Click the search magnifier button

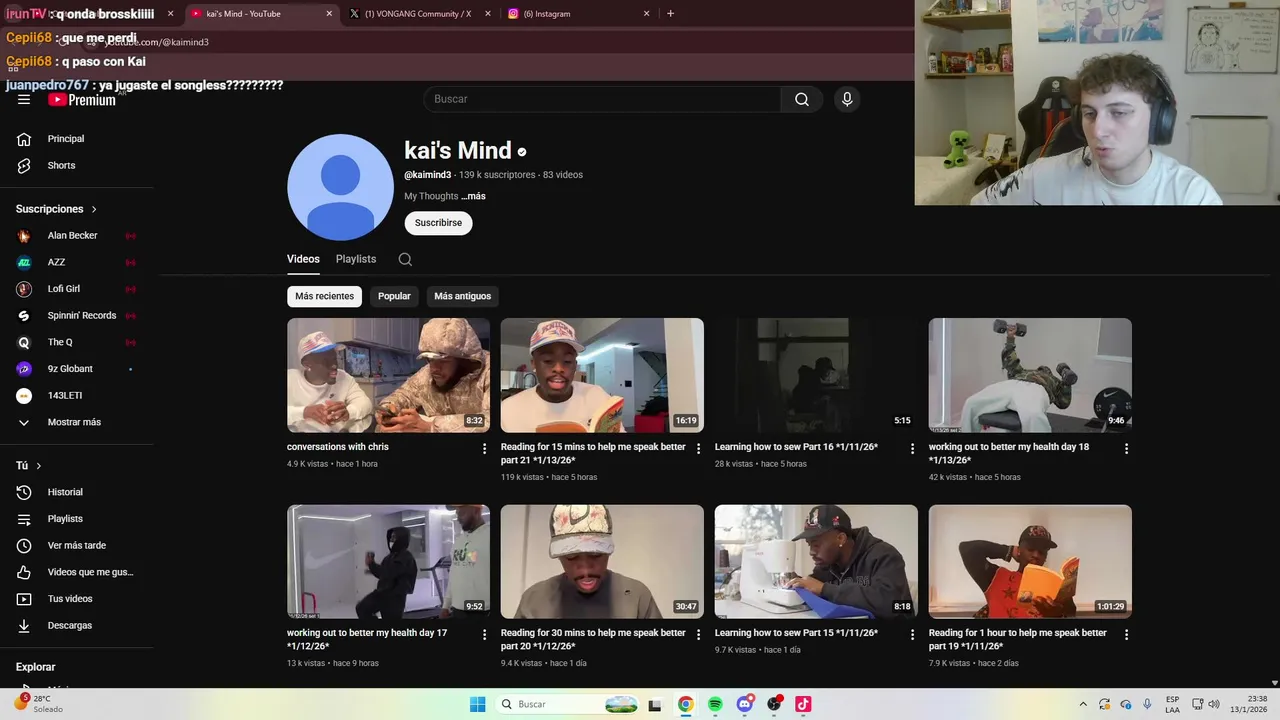(802, 99)
